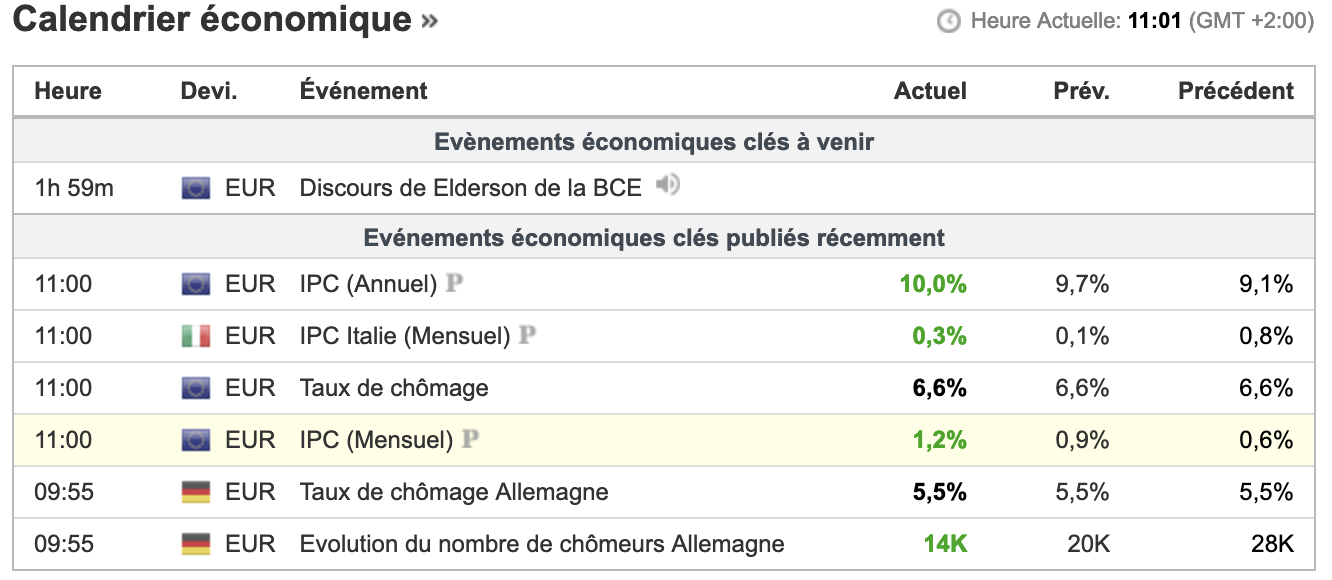Open the Taux de chômage Allemagne event

pos(454,493)
